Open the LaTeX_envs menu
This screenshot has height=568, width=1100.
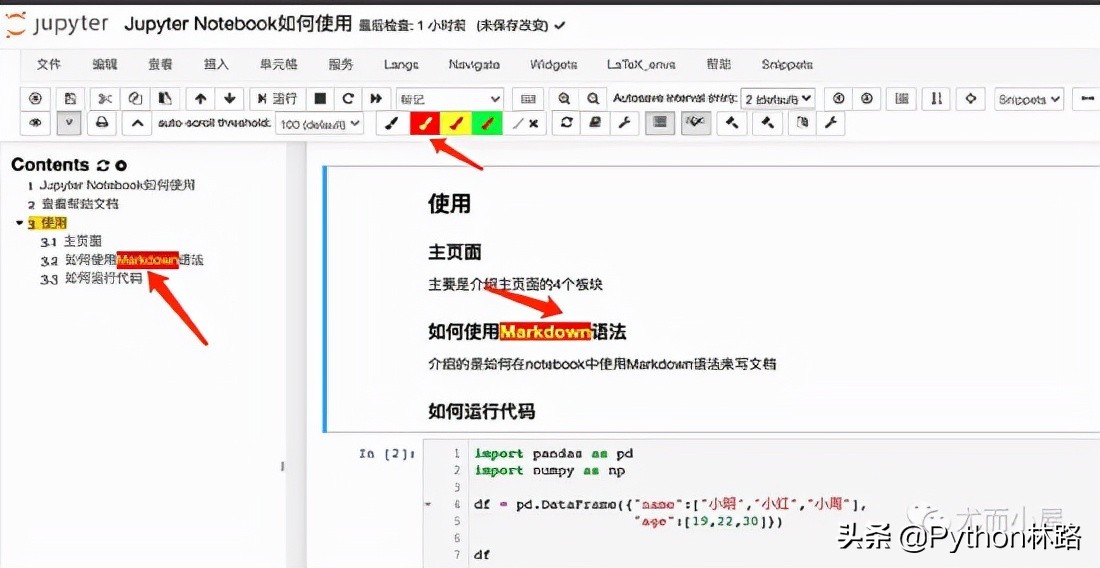[641, 64]
